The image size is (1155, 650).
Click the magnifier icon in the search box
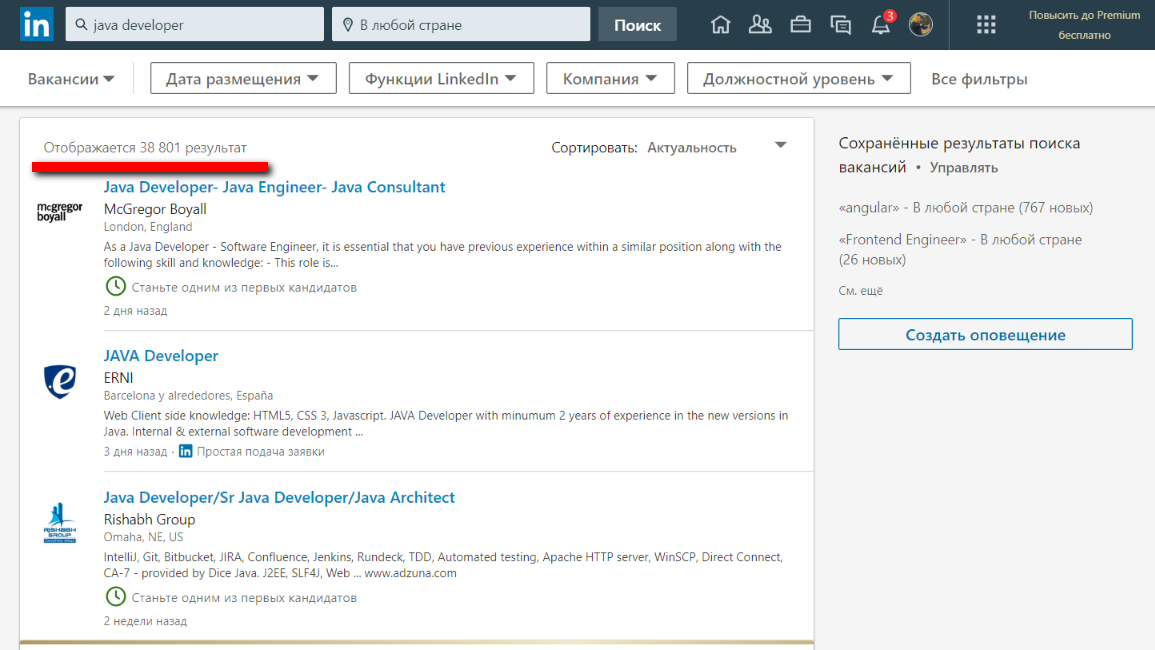coord(81,24)
